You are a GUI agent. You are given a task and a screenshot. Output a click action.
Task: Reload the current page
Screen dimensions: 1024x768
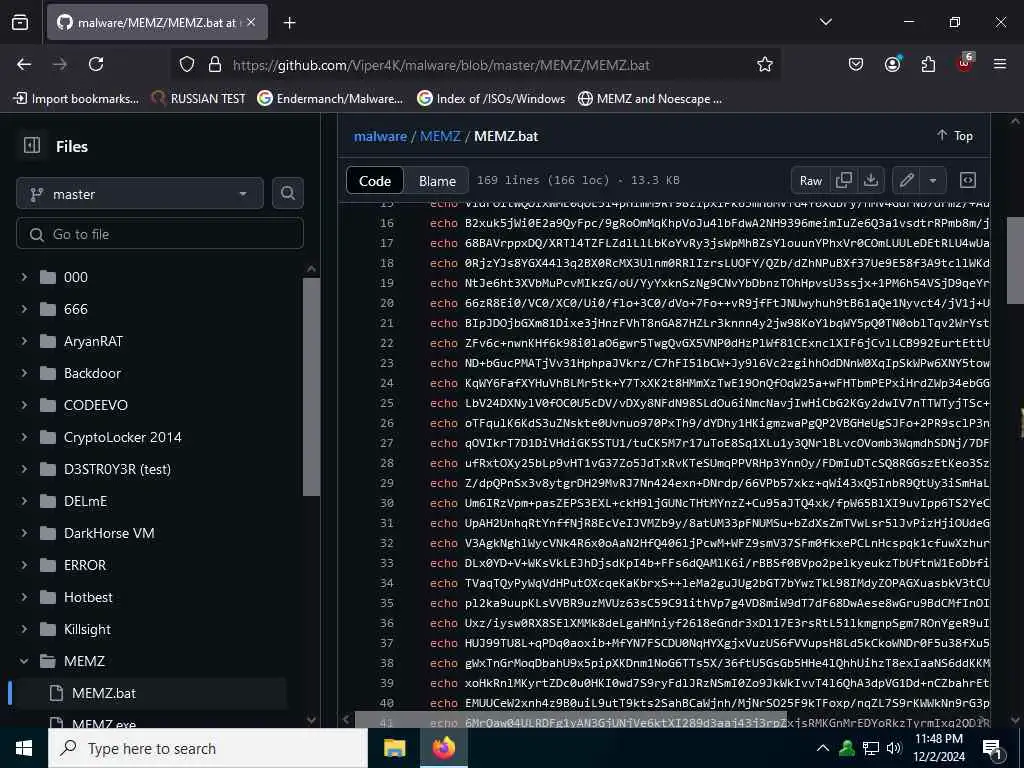tap(96, 64)
